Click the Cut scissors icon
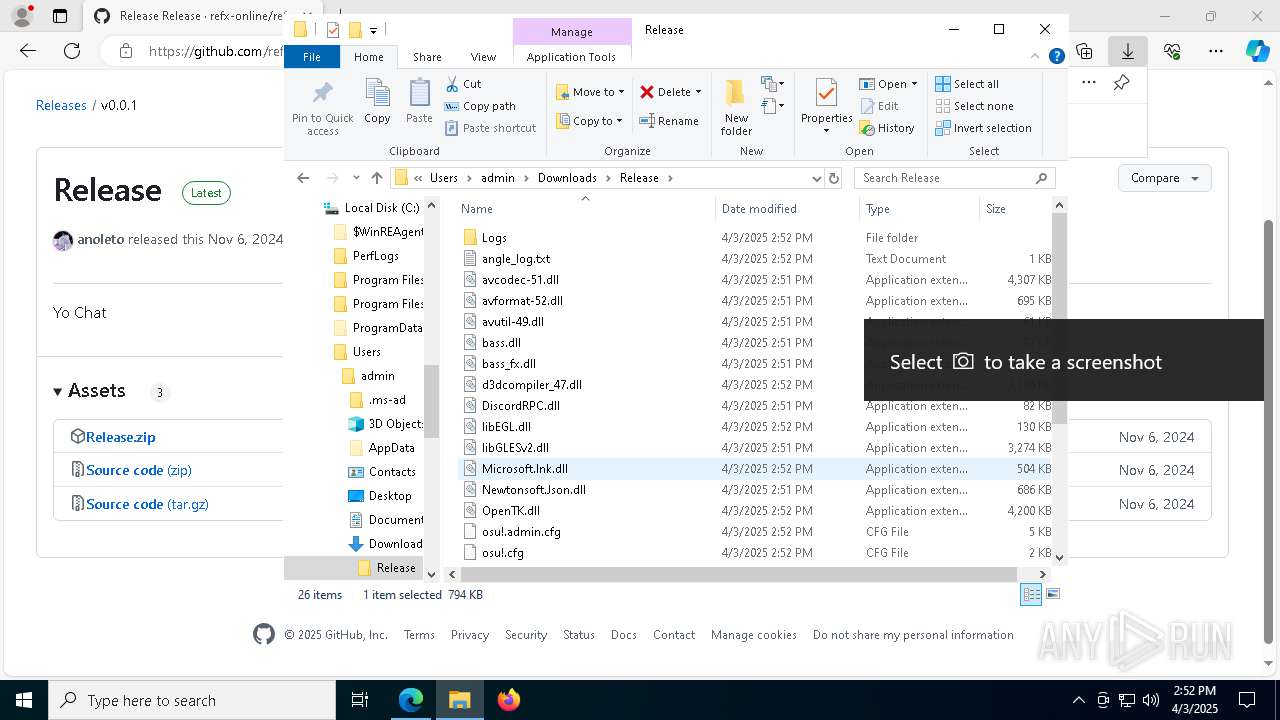This screenshot has width=1280, height=720. [452, 84]
